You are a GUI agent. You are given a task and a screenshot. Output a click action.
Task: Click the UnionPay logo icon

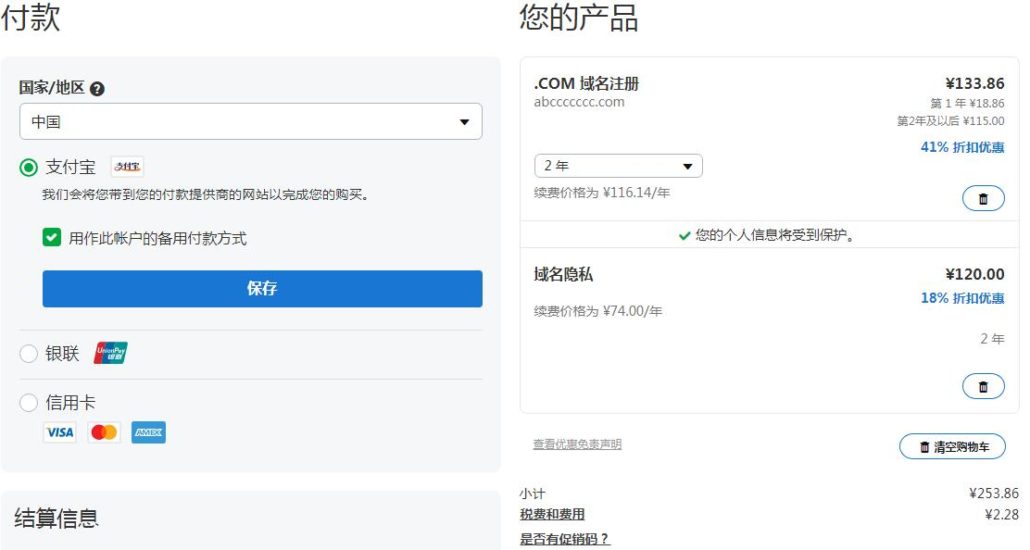(111, 353)
